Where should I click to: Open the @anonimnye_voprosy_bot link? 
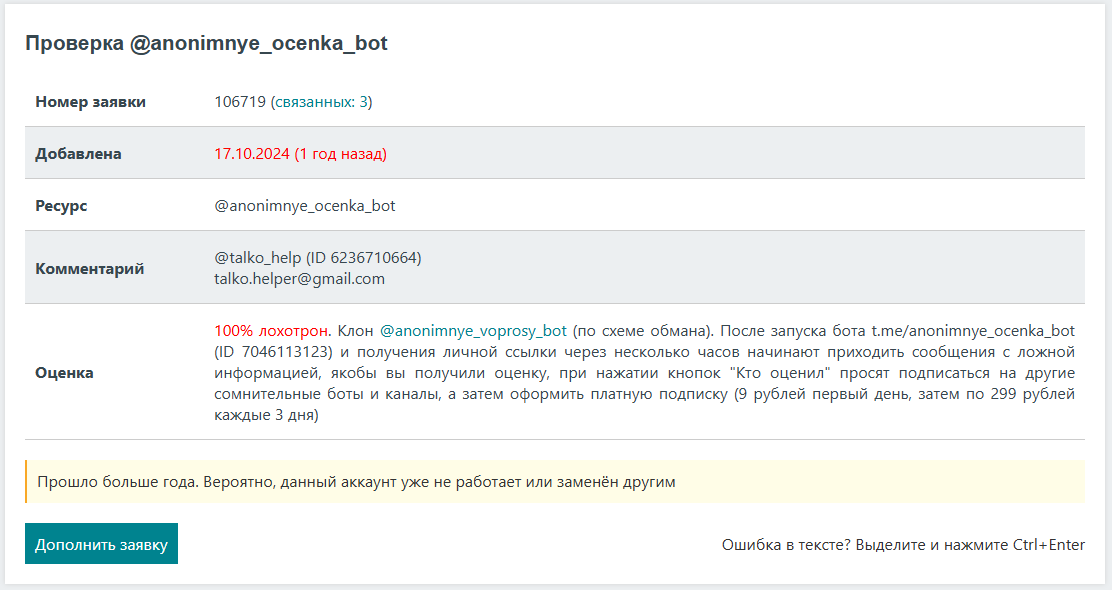[473, 330]
